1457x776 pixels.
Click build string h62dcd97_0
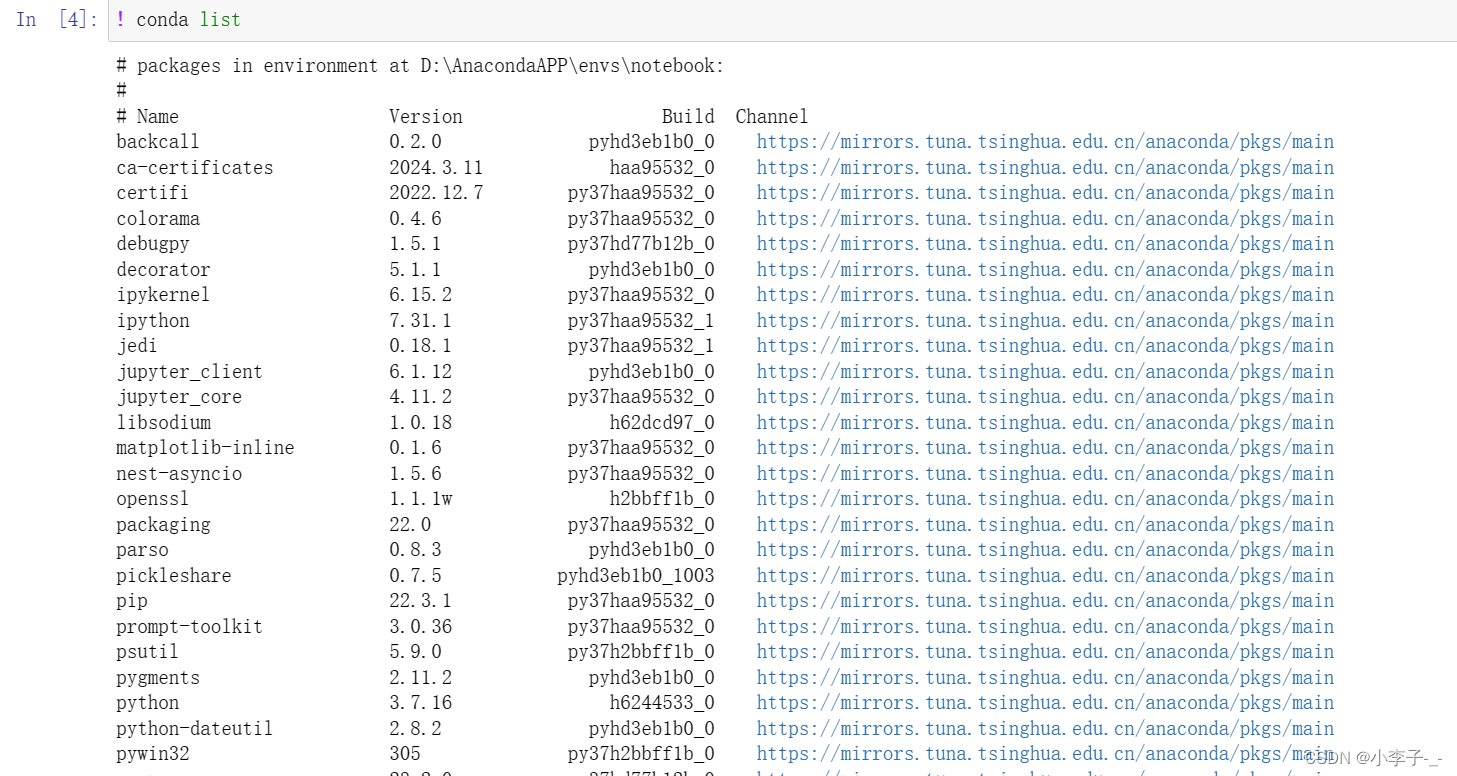coord(662,423)
